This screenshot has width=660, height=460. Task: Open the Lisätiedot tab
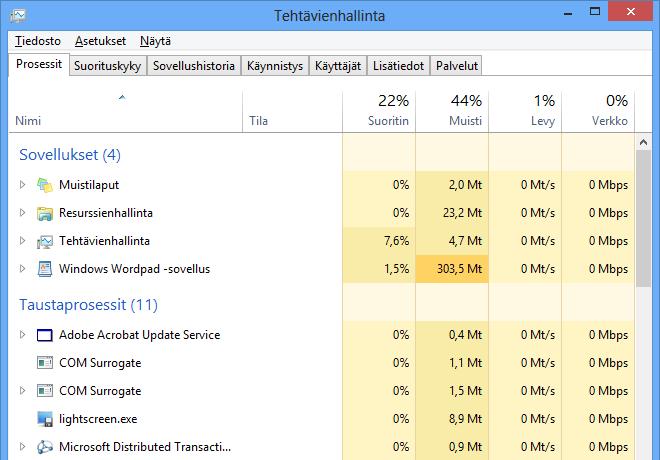click(x=398, y=66)
